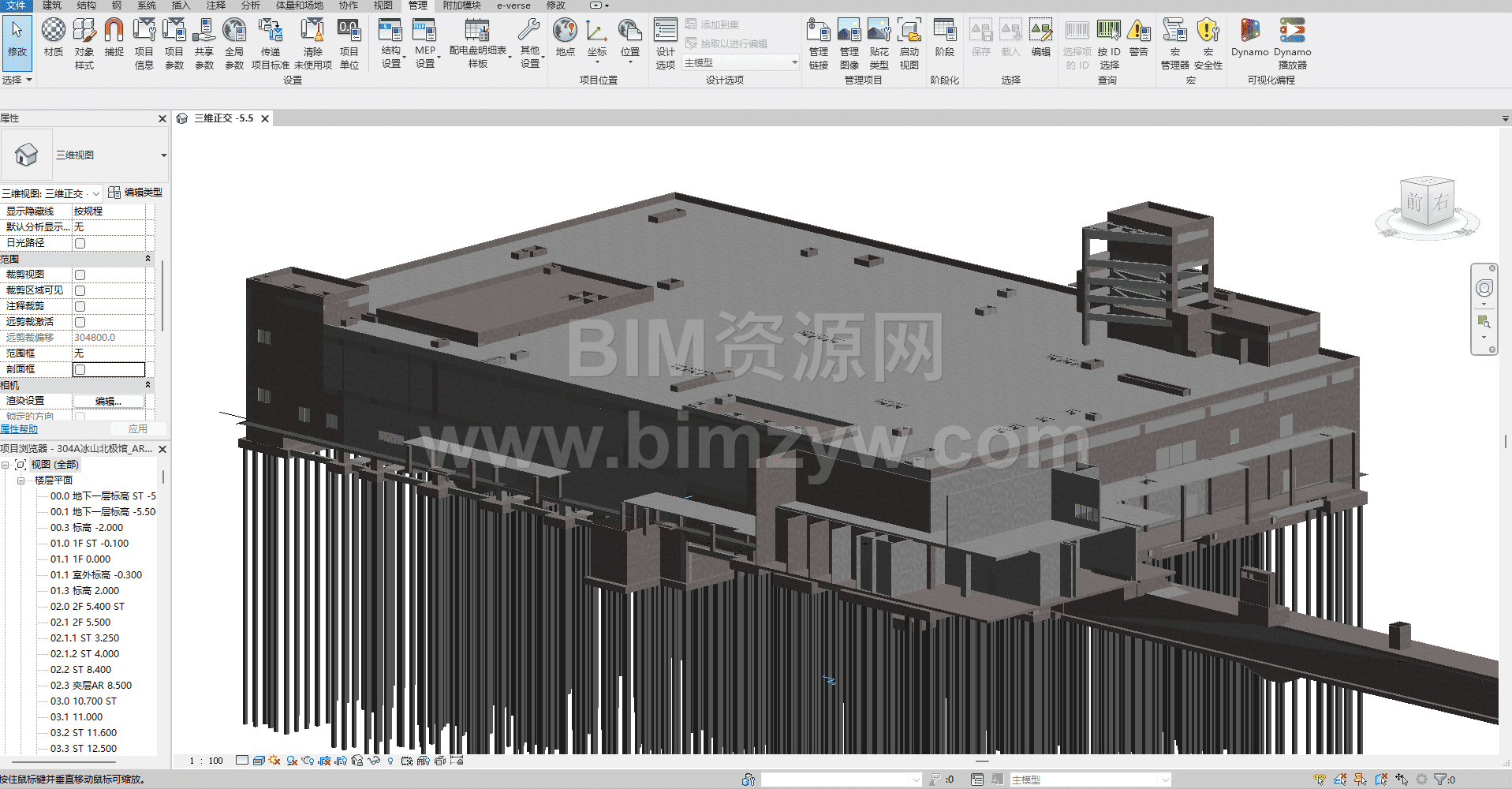Click 传递项目标准 (Transfer Project Standards)
The width and height of the screenshot is (1512, 789).
click(271, 43)
